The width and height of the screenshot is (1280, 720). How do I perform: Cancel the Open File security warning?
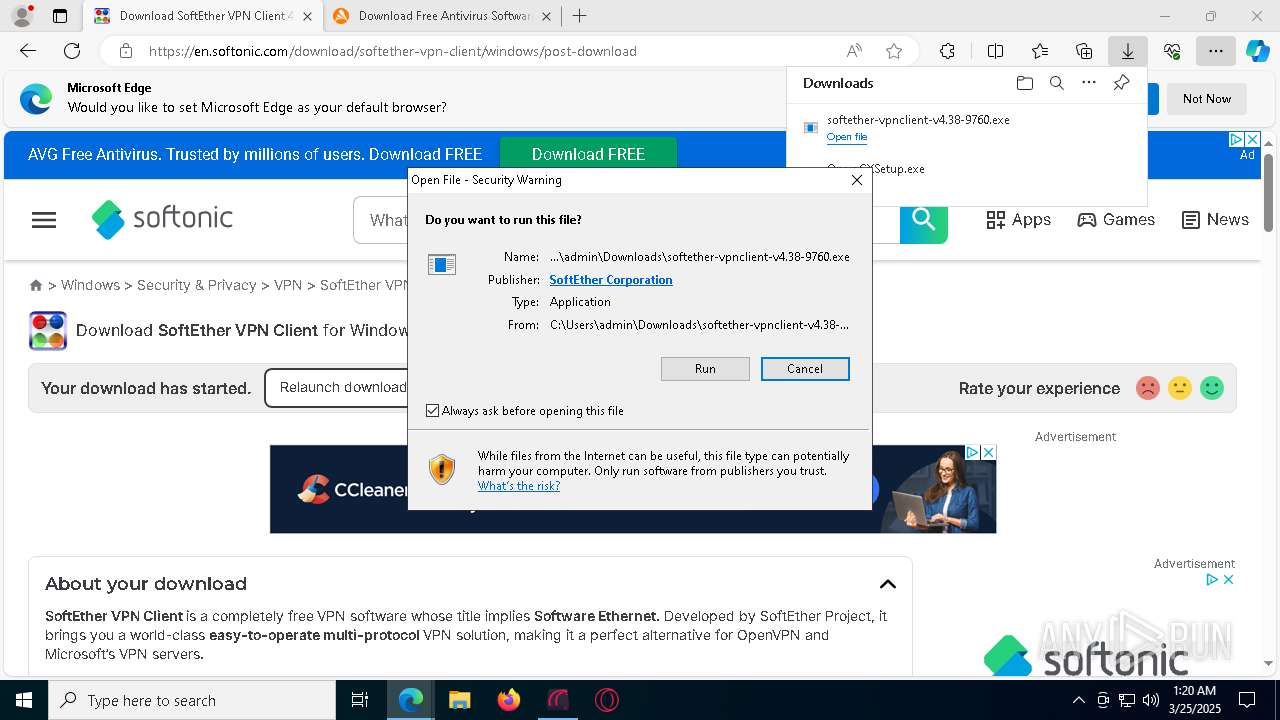pyautogui.click(x=805, y=369)
